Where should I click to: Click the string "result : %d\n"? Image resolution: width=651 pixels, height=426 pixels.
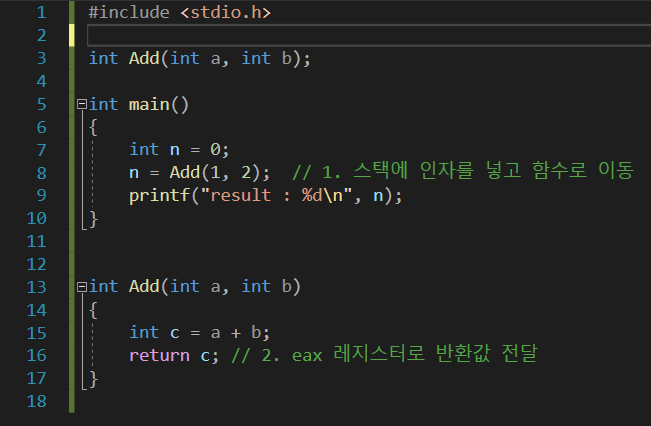click(276, 195)
